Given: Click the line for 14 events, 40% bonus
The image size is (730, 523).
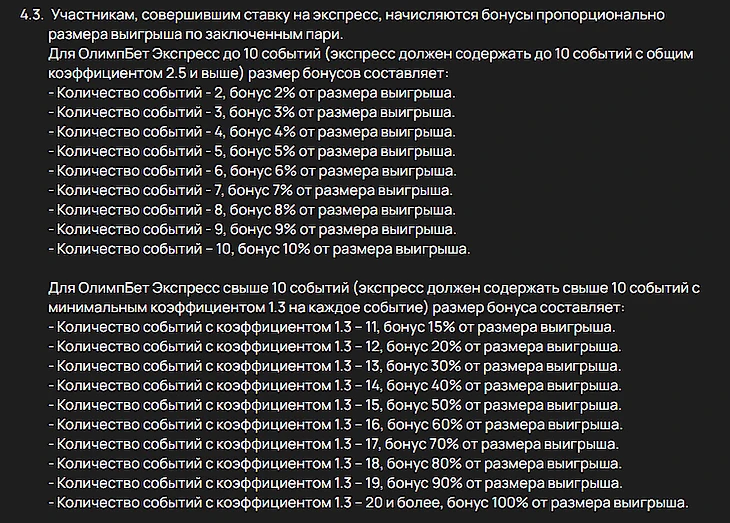Looking at the screenshot, I should tap(335, 385).
